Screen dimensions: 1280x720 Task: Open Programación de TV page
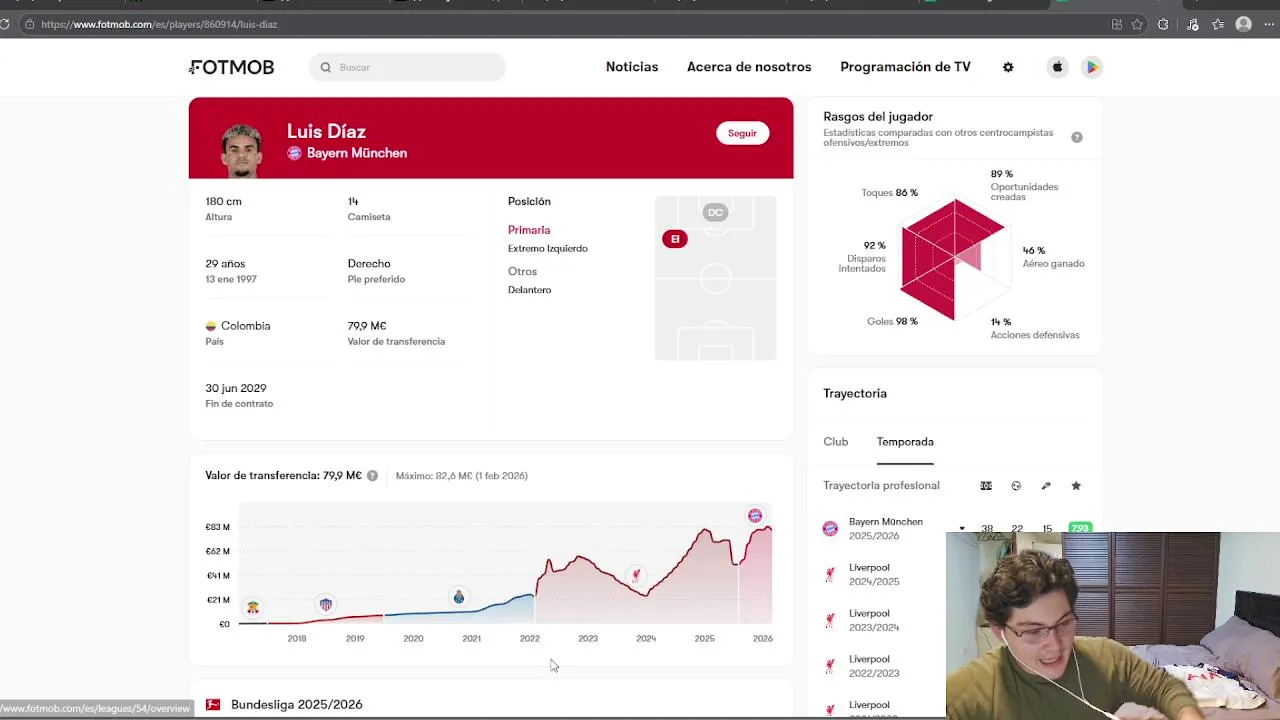point(905,67)
